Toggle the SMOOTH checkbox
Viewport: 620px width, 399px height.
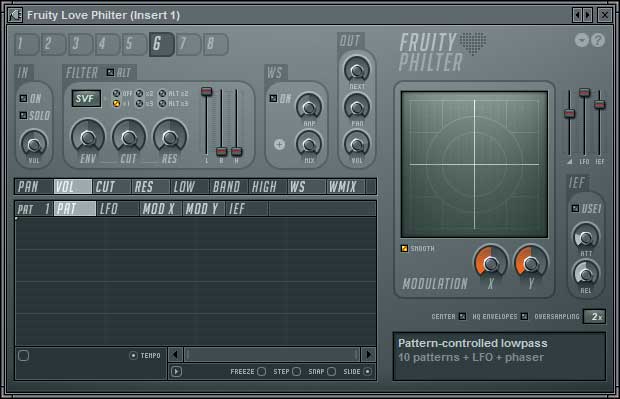pyautogui.click(x=404, y=248)
